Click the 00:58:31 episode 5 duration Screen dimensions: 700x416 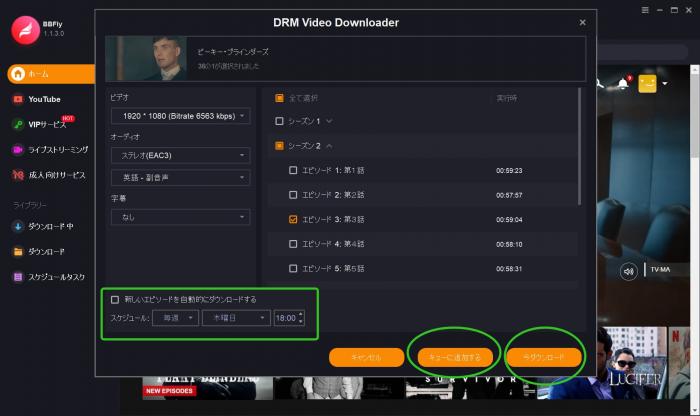pos(509,269)
